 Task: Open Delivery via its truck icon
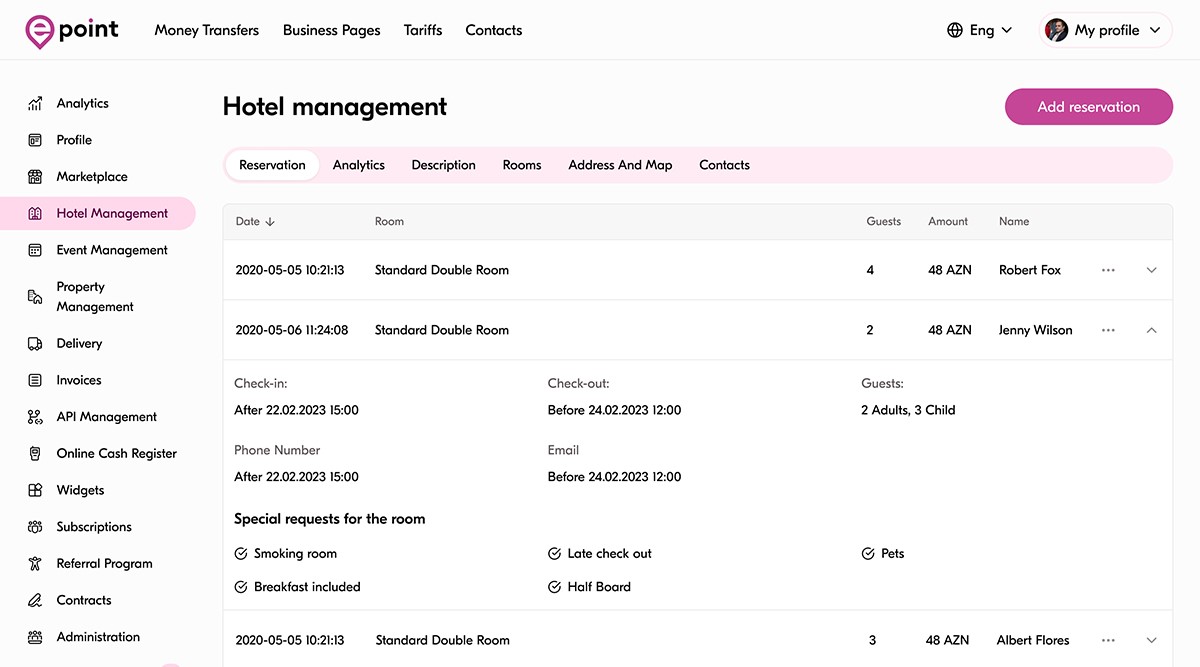[x=35, y=343]
